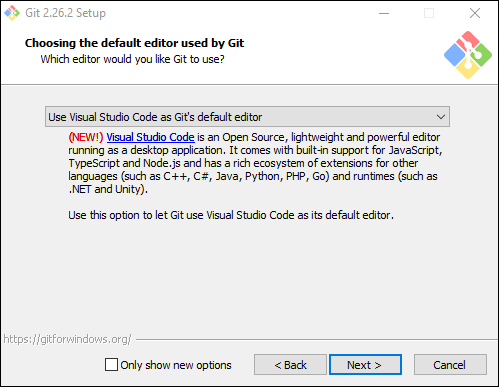
Task: Click the Git 2.26.2 Setup title text
Action: 65,13
